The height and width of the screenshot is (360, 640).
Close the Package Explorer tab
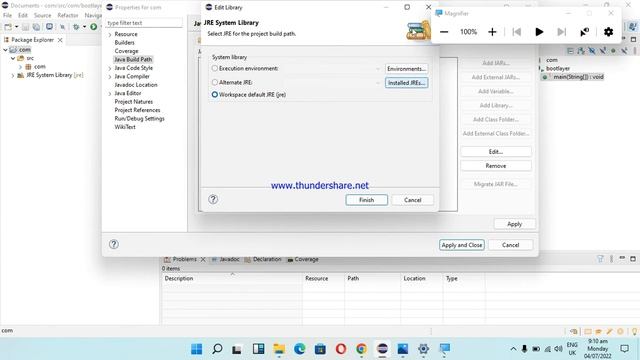[x=60, y=40]
